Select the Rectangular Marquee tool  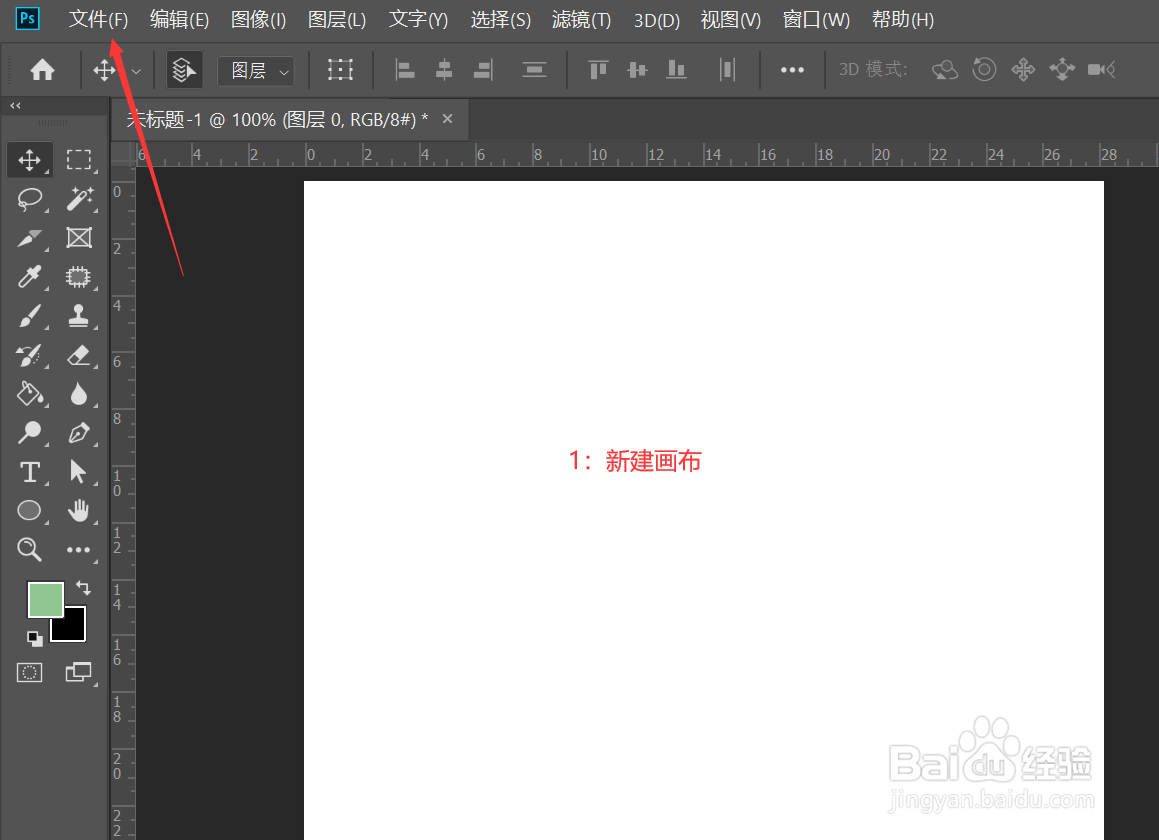(x=78, y=160)
